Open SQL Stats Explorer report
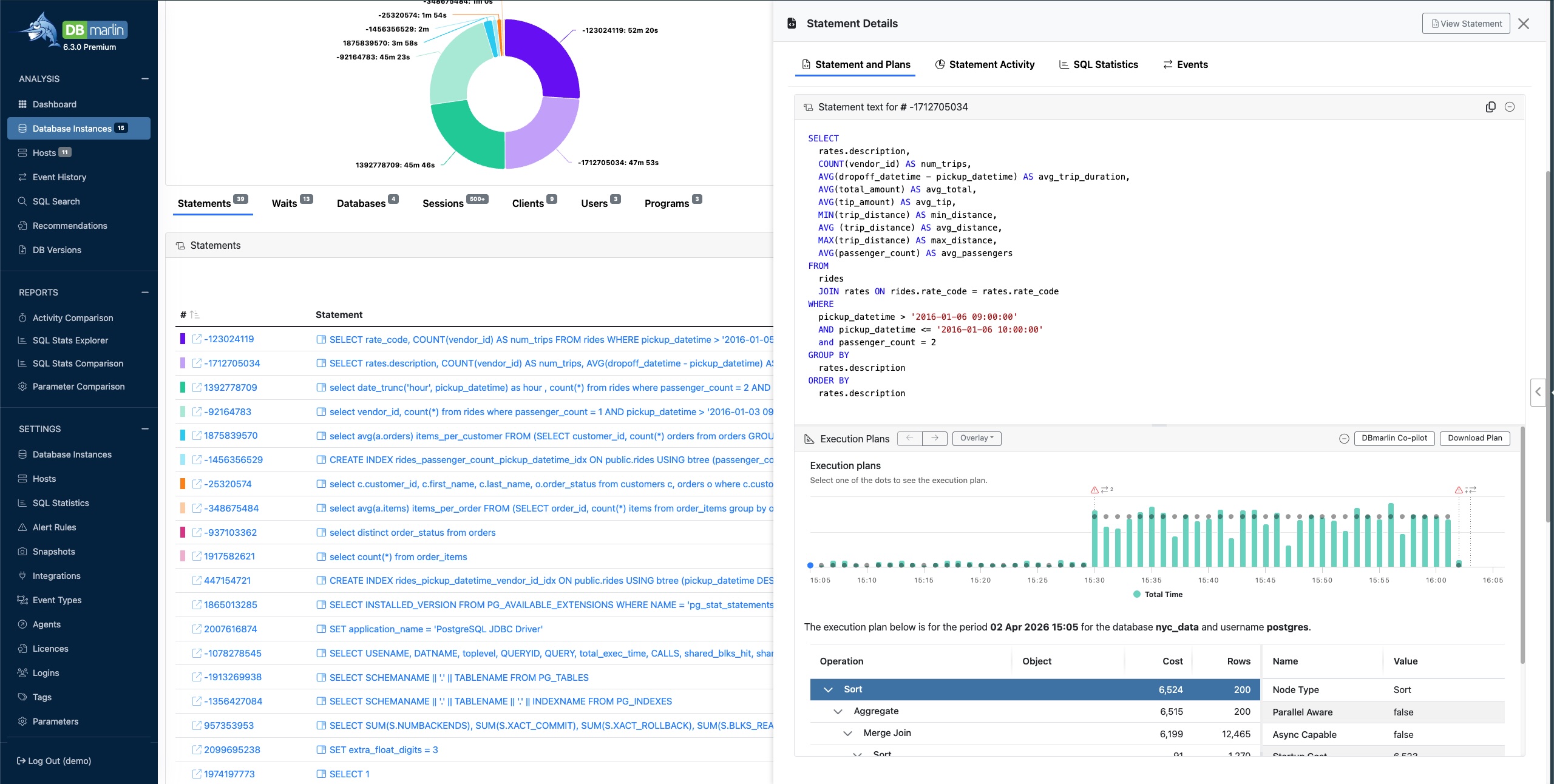The width and height of the screenshot is (1554, 784). point(70,340)
